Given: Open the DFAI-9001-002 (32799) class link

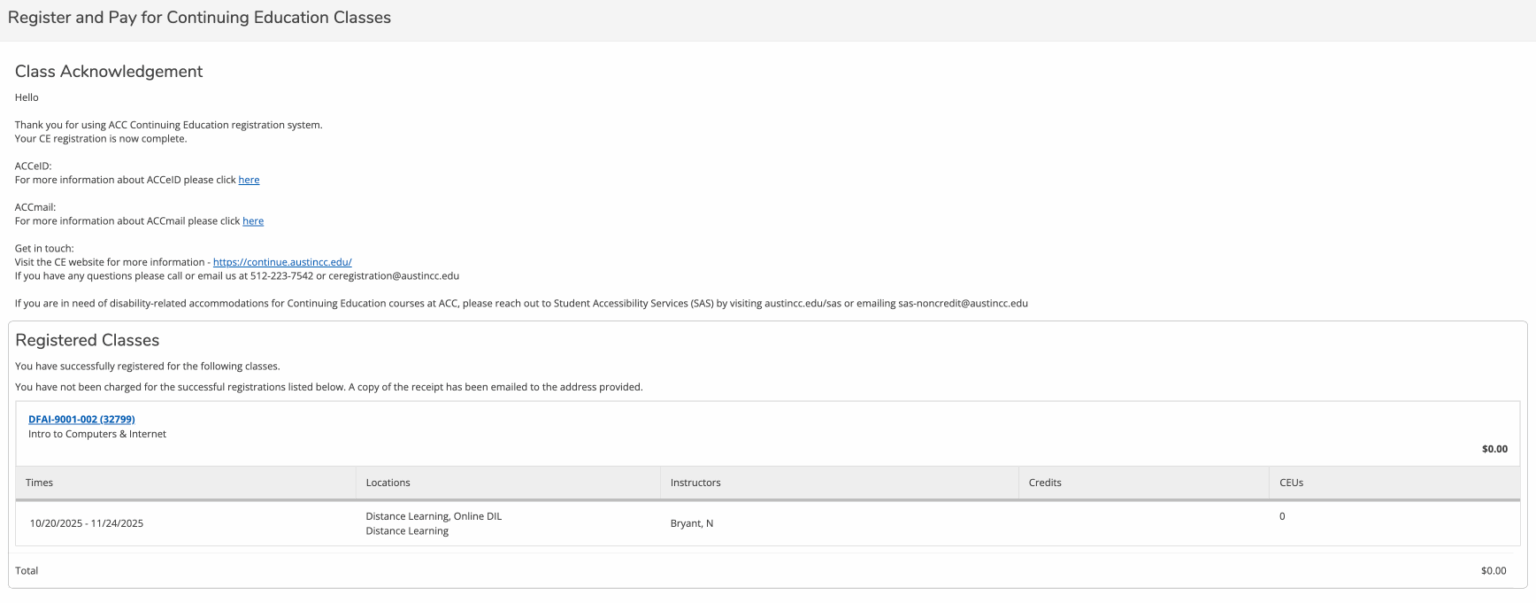Looking at the screenshot, I should pos(81,419).
